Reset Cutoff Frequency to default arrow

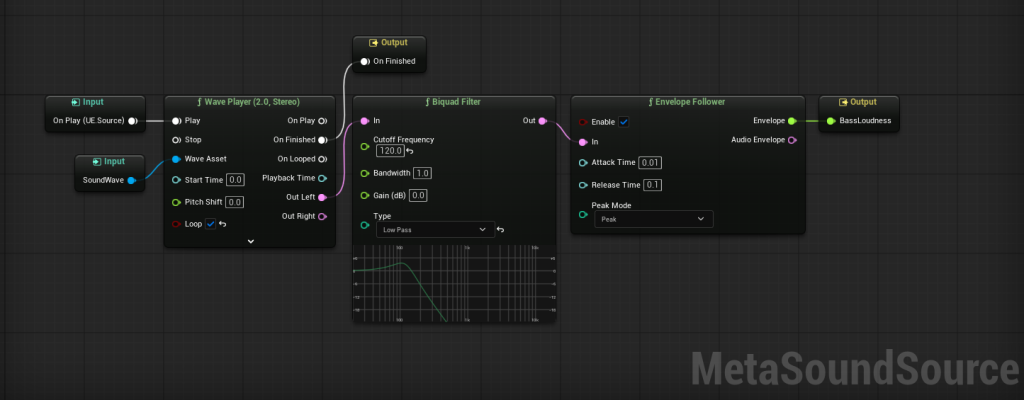point(409,151)
